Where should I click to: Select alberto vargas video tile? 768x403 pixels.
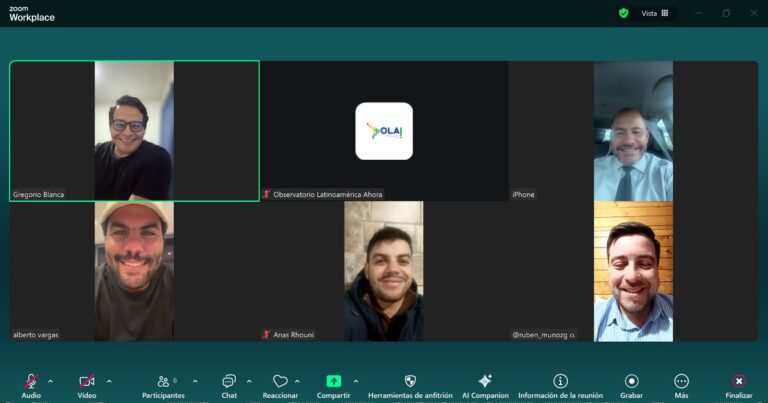pos(134,271)
